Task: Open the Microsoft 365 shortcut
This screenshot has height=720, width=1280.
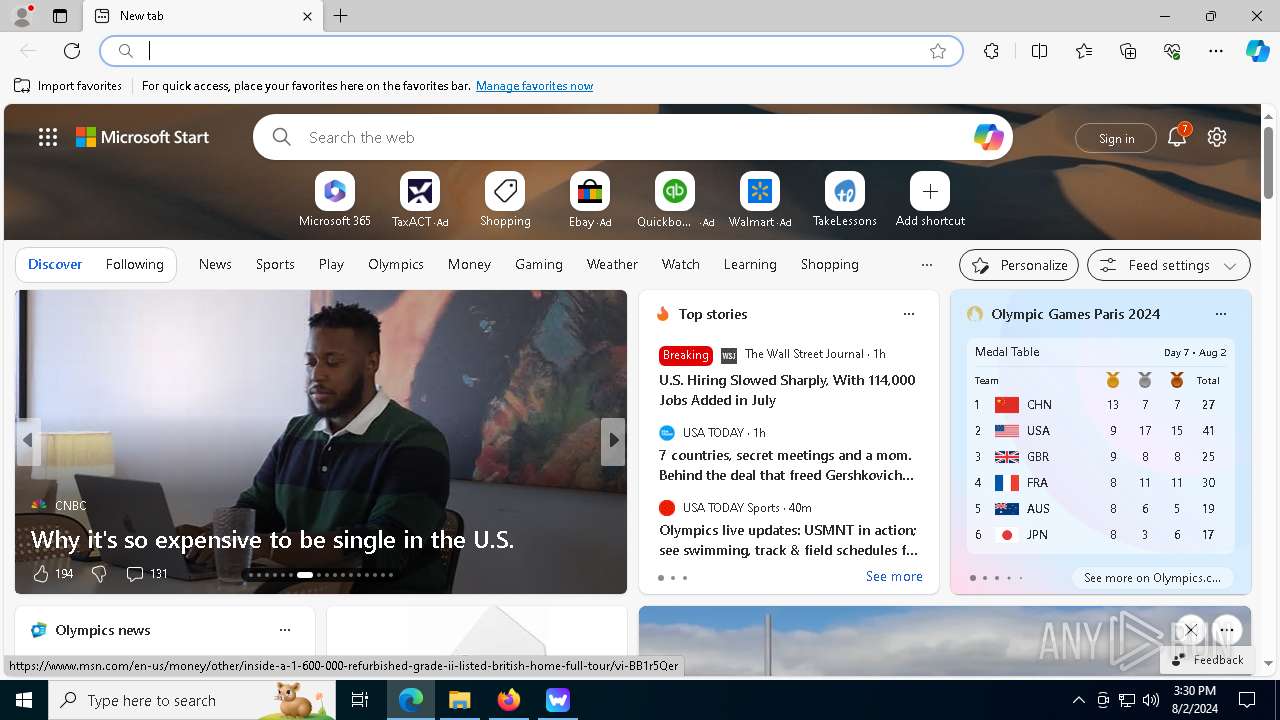Action: pyautogui.click(x=335, y=200)
